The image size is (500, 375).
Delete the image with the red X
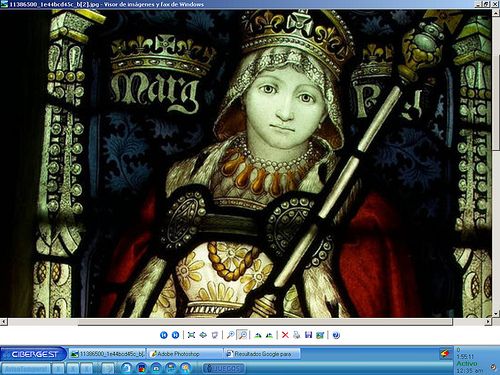(x=285, y=335)
